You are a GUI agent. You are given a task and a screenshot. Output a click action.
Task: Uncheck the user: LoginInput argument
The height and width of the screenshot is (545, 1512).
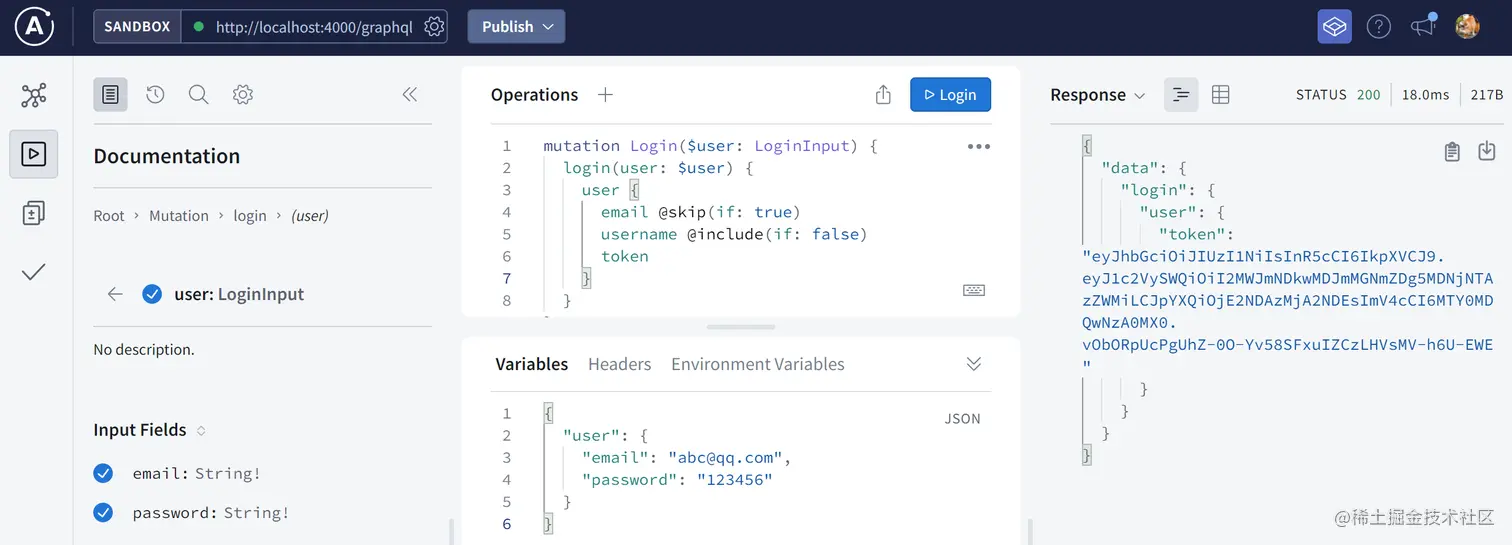click(x=152, y=294)
